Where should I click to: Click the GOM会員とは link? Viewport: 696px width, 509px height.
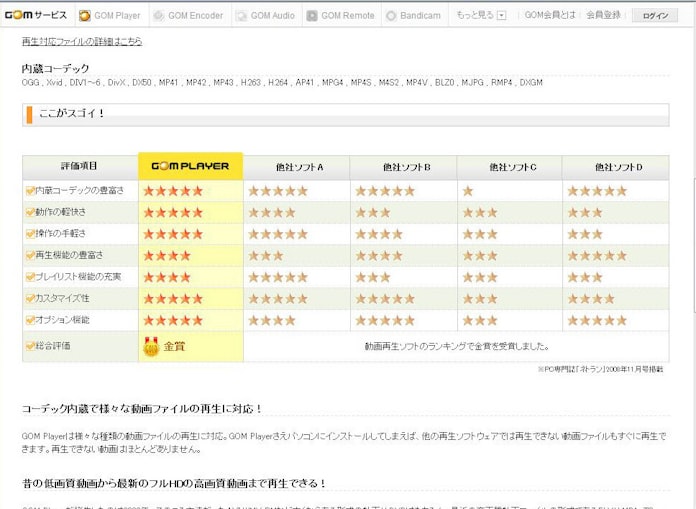click(x=550, y=15)
